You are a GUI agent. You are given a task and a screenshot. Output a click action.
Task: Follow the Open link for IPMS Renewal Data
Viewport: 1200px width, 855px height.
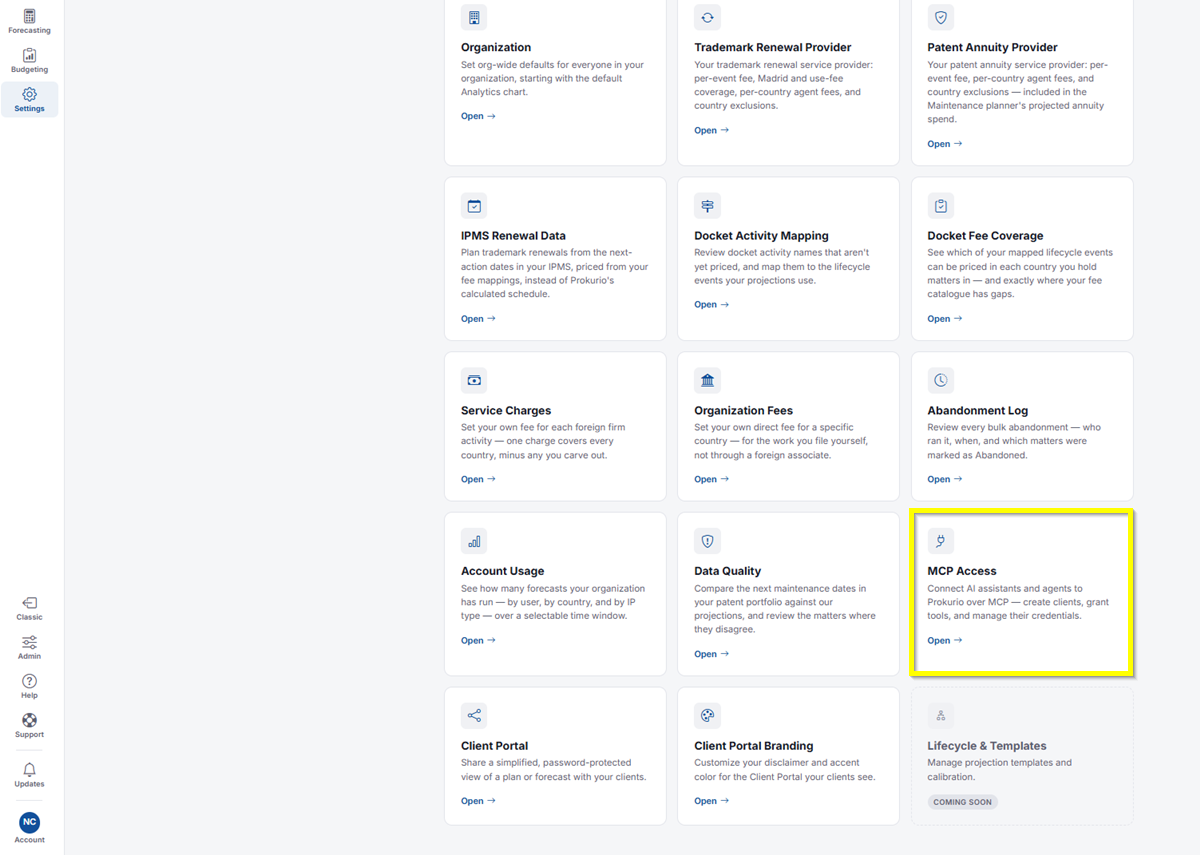[478, 319]
